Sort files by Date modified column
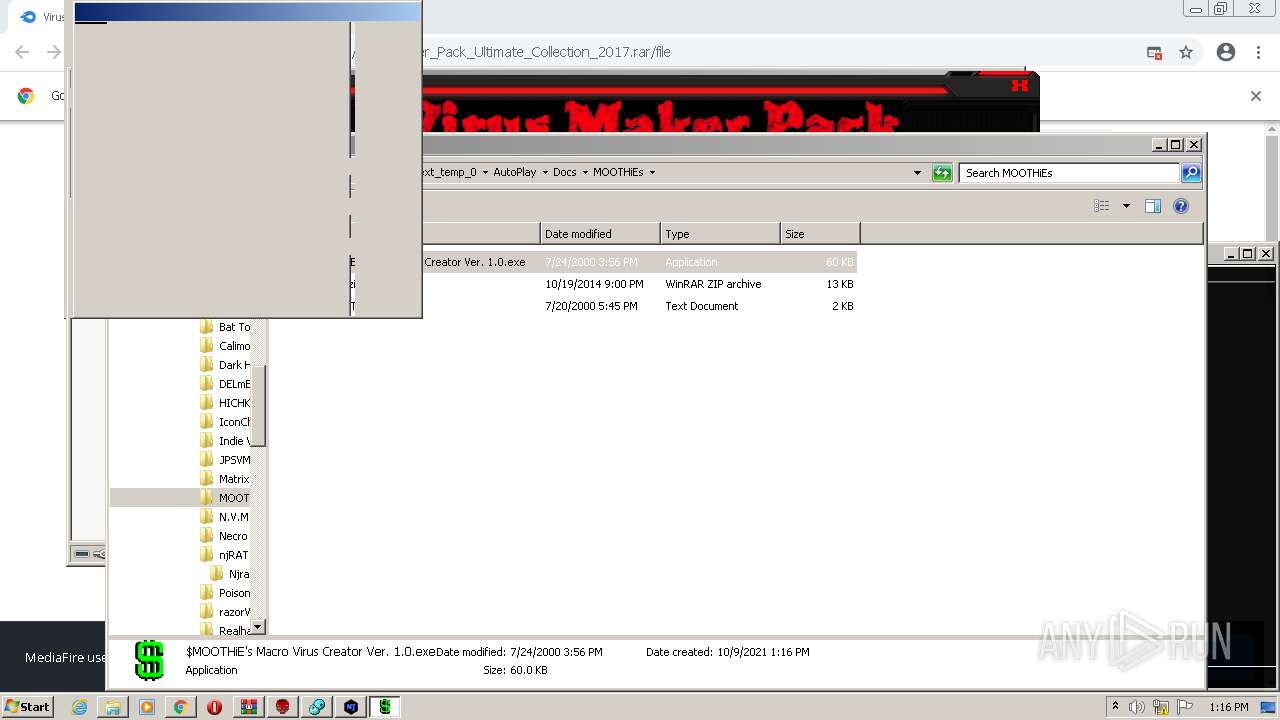The image size is (1280, 720). pyautogui.click(x=600, y=234)
